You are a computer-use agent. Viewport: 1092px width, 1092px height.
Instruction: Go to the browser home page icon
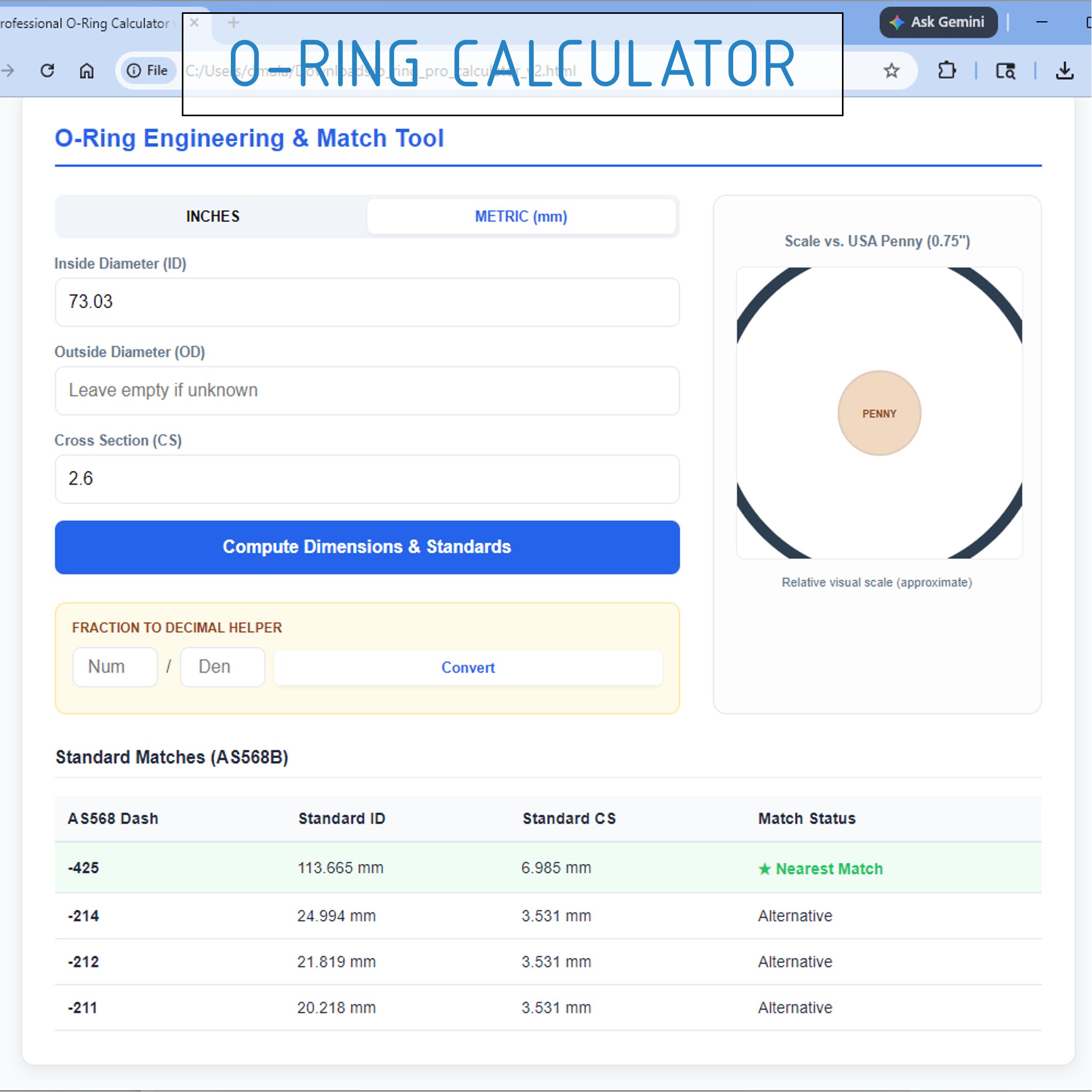tap(86, 71)
